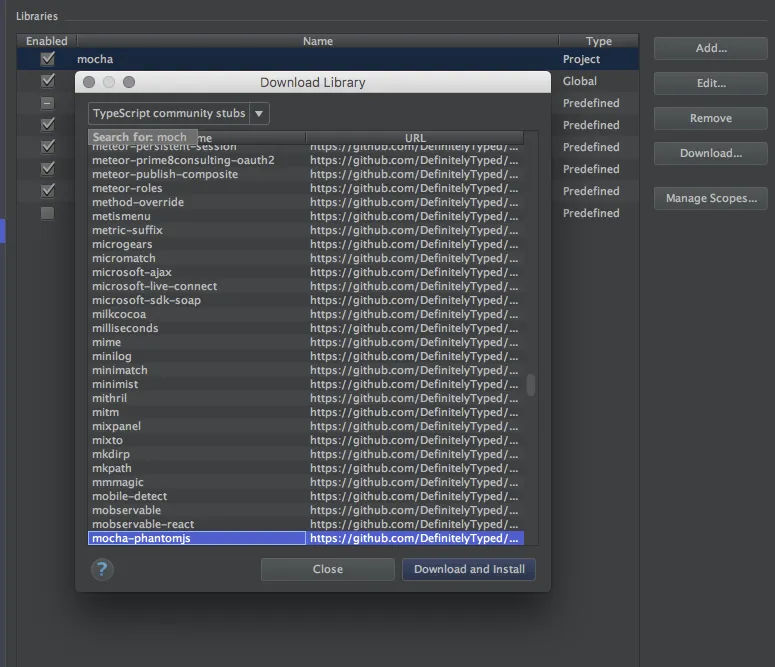Viewport: 775px width, 667px height.
Task: Select meteor-prime8consulting-oauth2 entry
Action: click(x=197, y=160)
